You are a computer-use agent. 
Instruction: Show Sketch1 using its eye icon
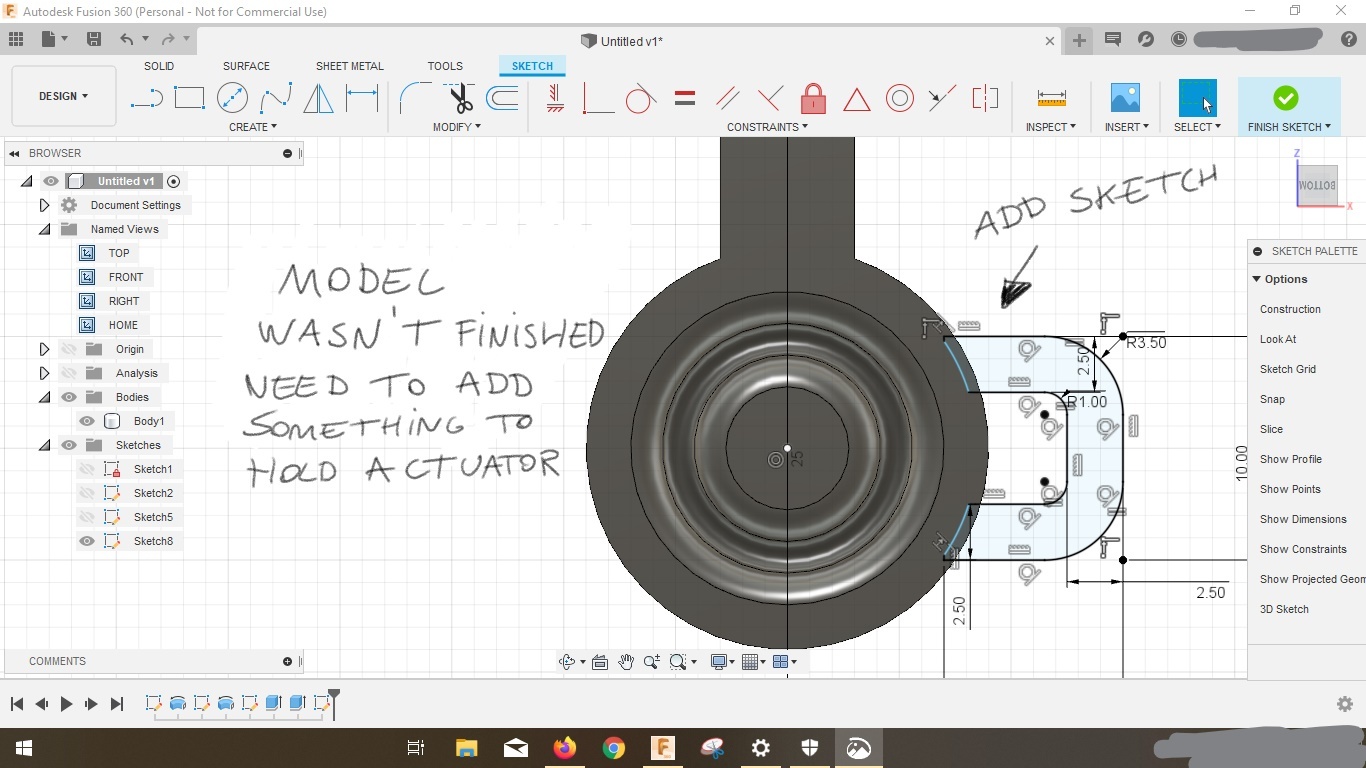coord(87,469)
